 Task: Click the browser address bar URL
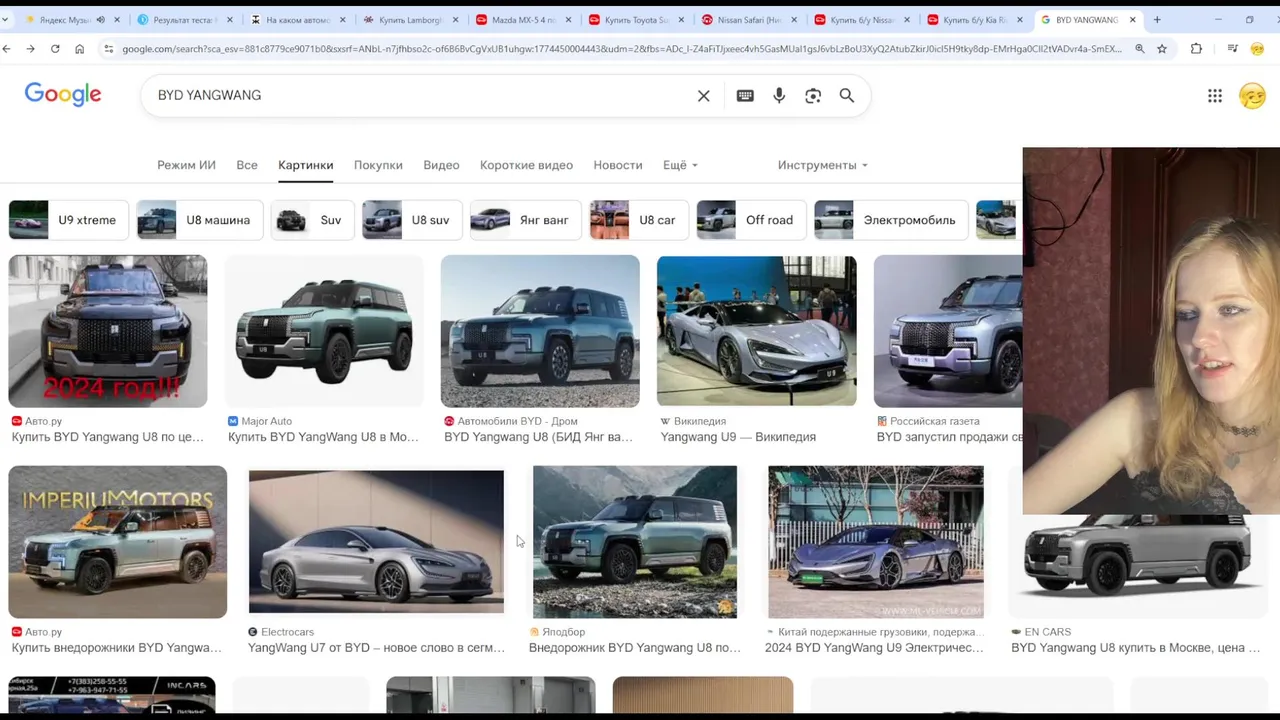[x=620, y=48]
